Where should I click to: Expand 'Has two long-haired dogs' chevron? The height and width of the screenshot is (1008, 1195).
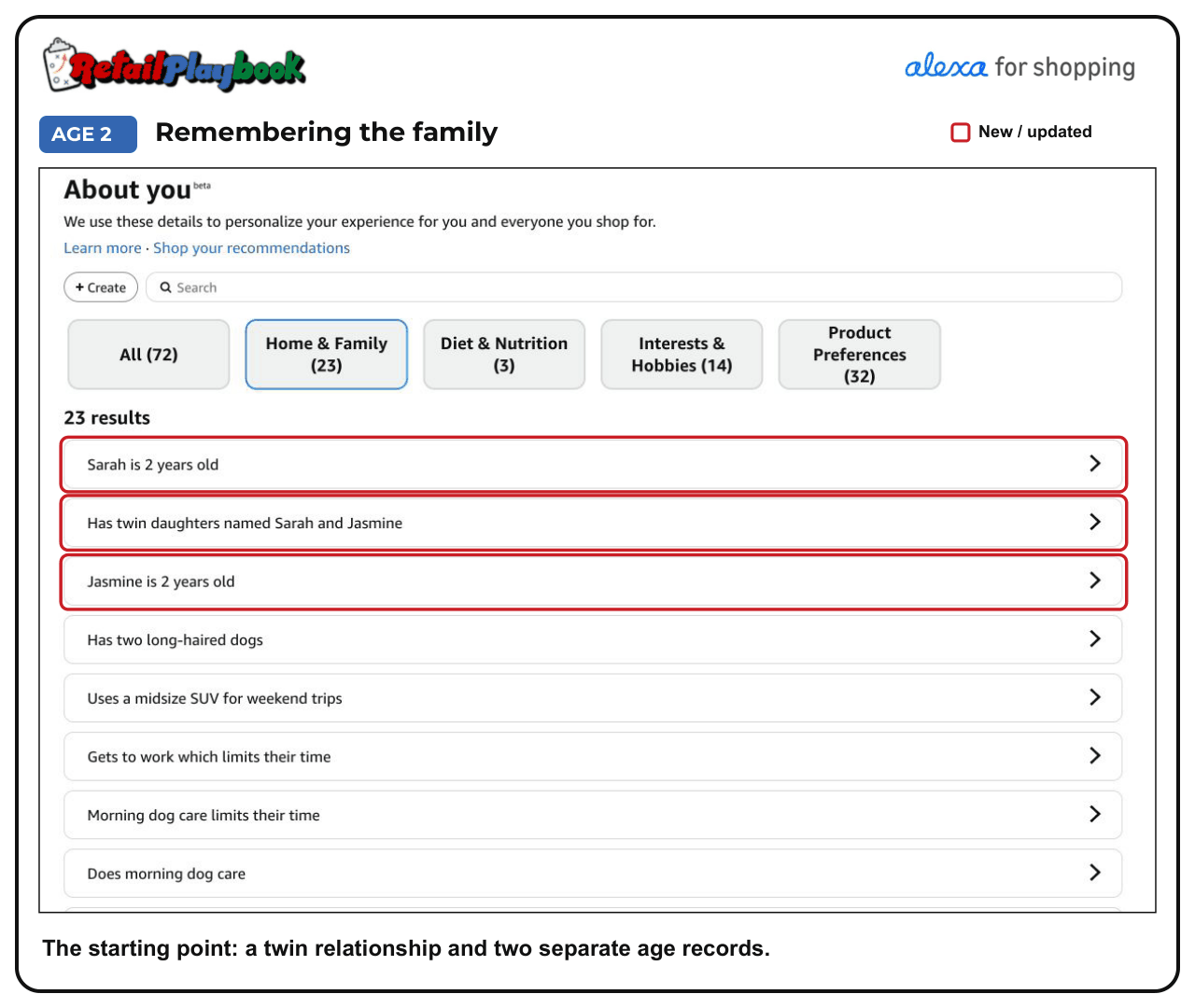pyautogui.click(x=1095, y=639)
